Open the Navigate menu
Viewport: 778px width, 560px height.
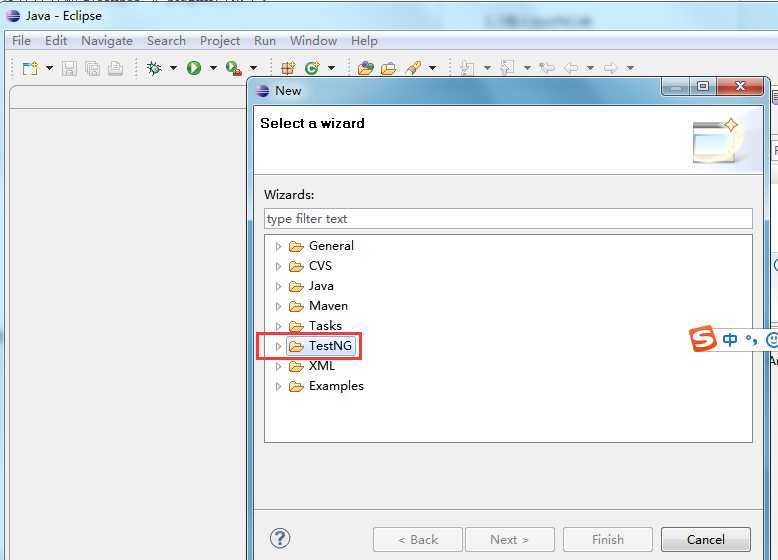click(107, 41)
